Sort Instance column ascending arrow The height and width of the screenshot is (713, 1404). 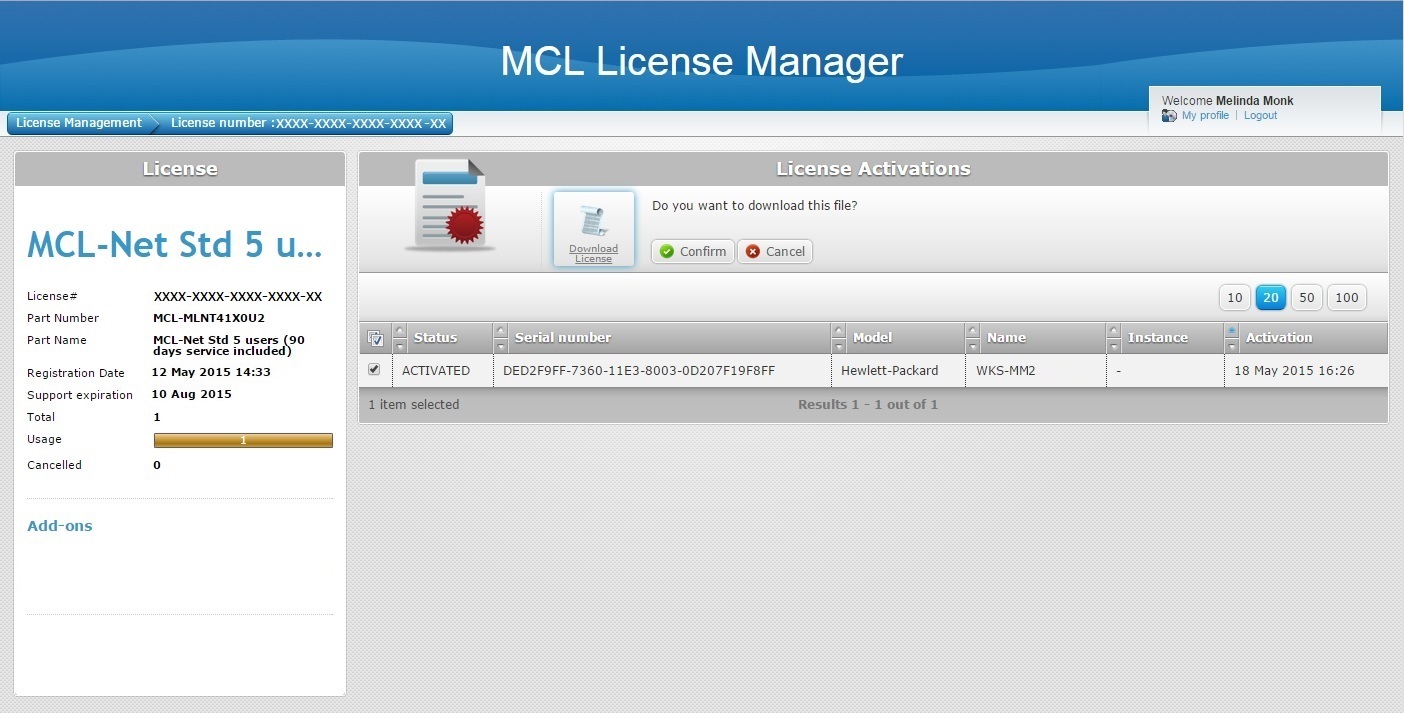(x=1114, y=331)
